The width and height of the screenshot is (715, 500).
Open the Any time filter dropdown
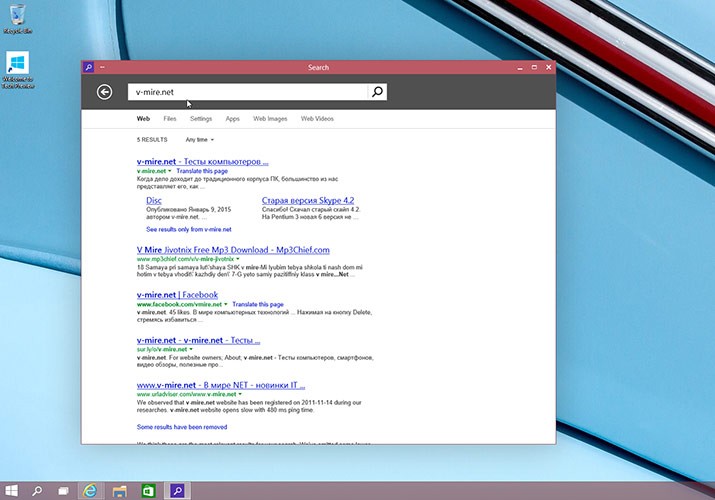pyautogui.click(x=199, y=139)
